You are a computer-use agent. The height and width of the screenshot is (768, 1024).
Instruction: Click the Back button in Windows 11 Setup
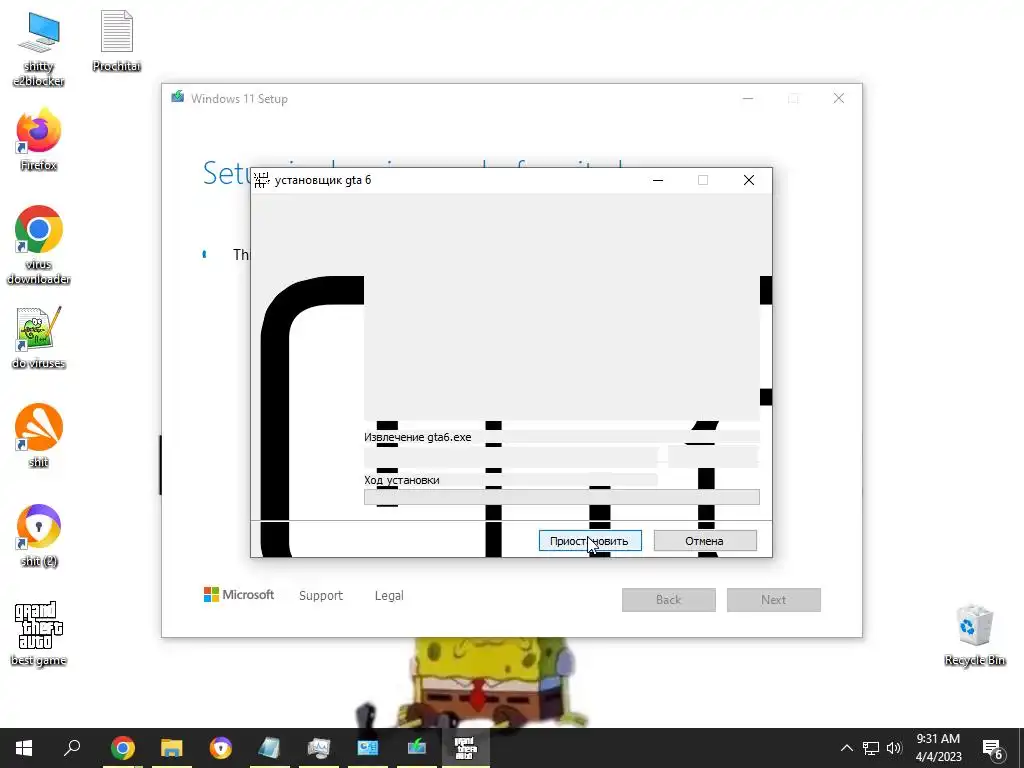tap(669, 600)
